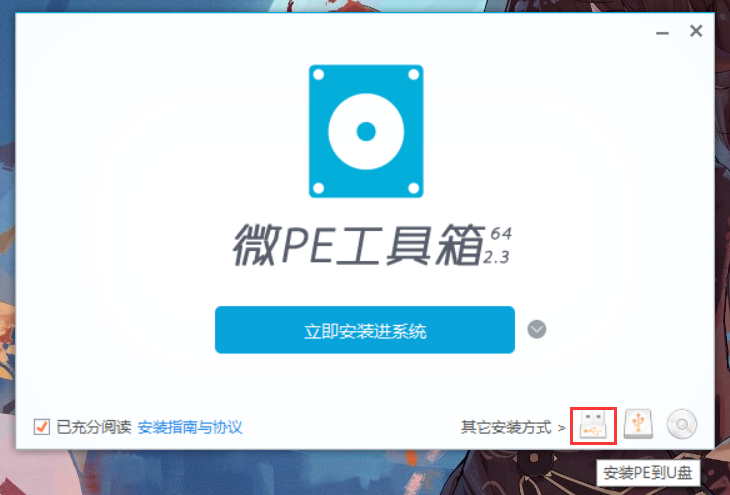Viewport: 730px width, 495px height.
Task: Click the blue hard disk logo
Action: tap(366, 131)
